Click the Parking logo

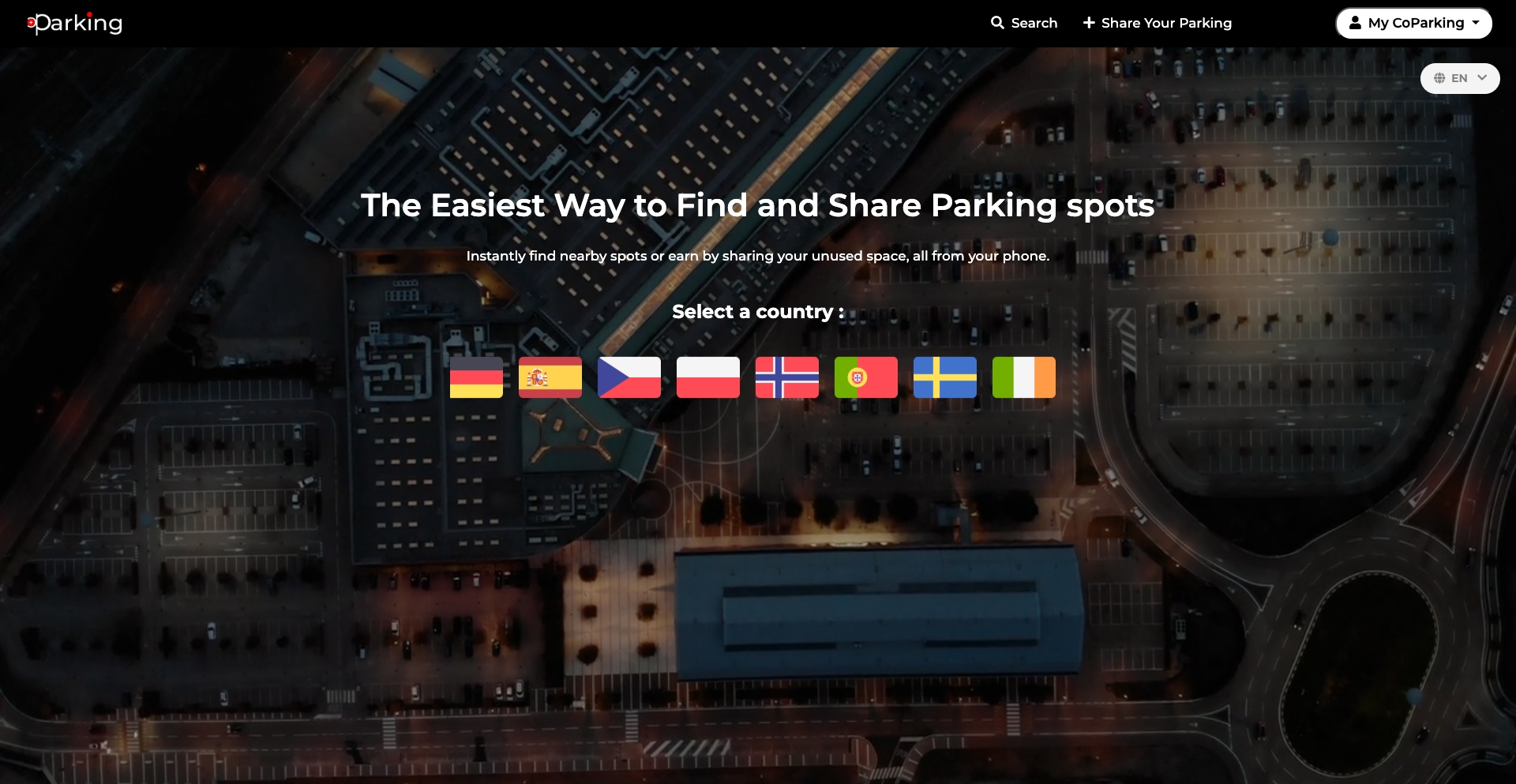75,23
